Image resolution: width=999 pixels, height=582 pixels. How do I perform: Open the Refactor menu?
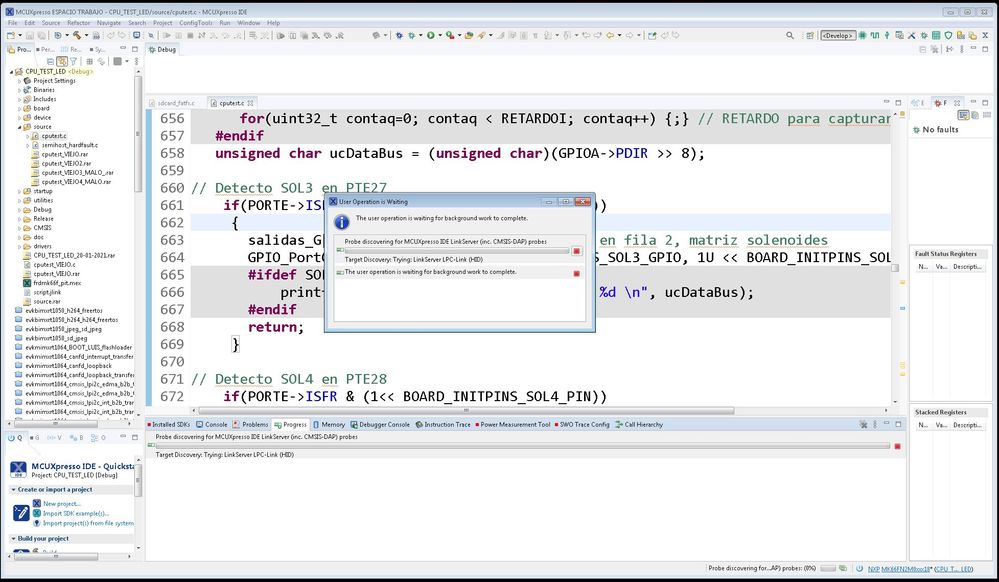pos(78,22)
